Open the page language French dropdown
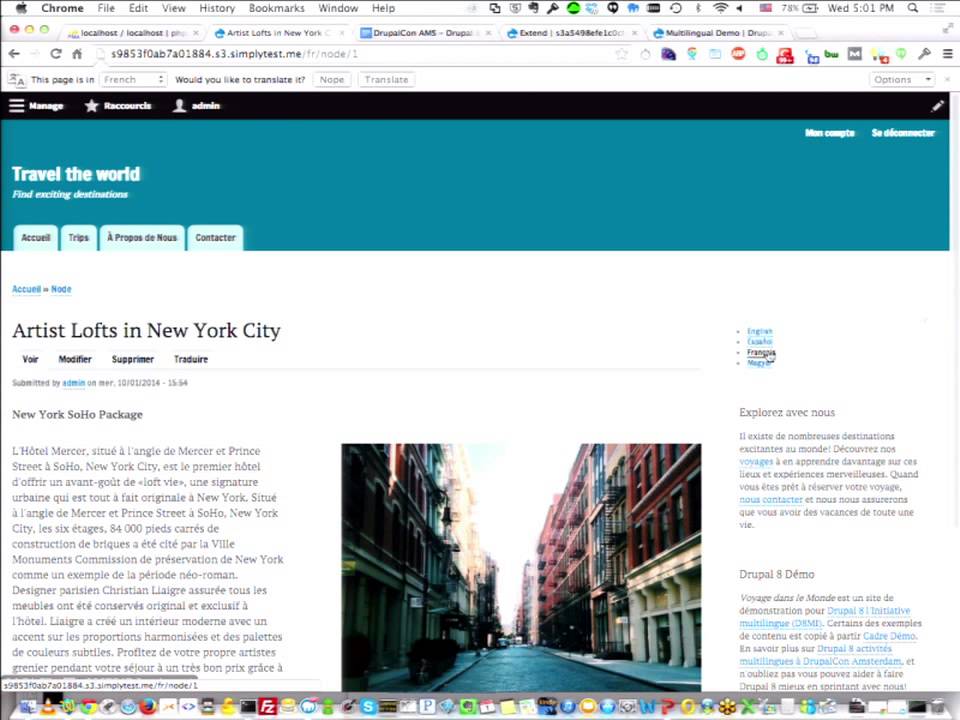Image resolution: width=960 pixels, height=720 pixels. pos(133,80)
